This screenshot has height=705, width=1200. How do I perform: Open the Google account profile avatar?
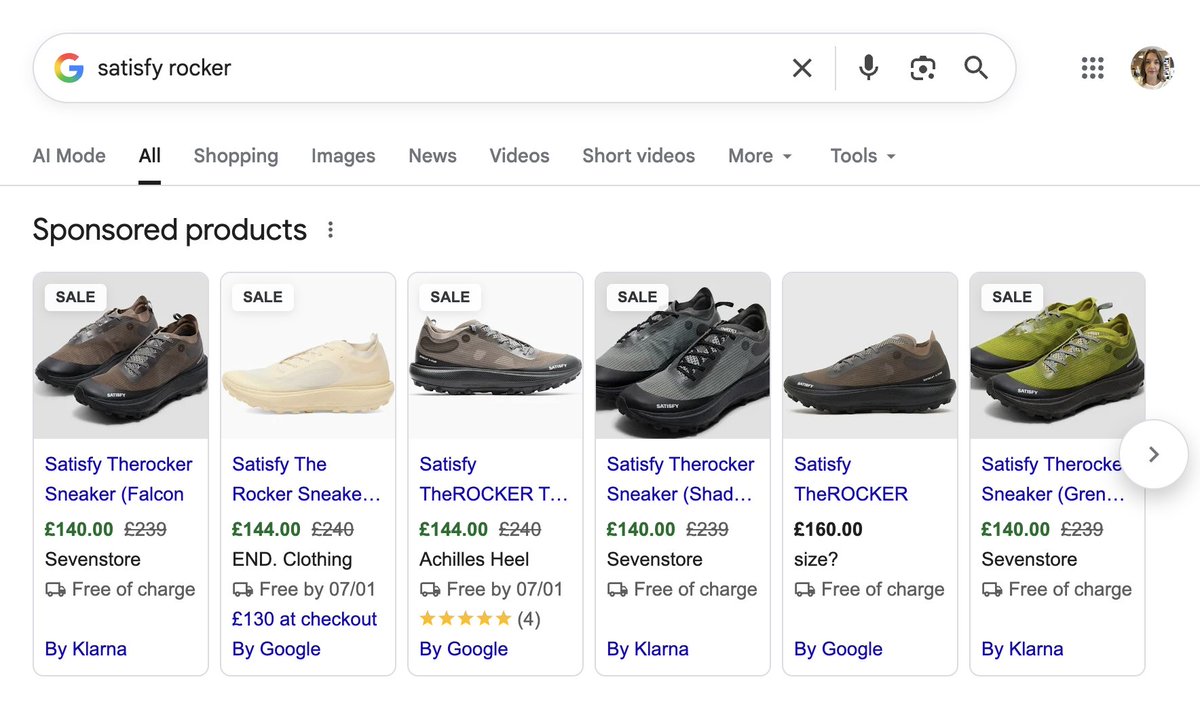1152,68
